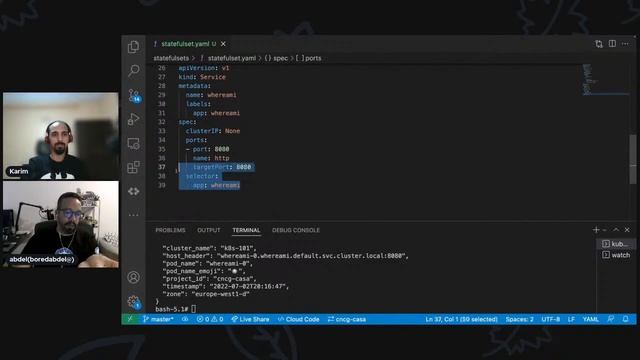Switch to the Problems panel tab
Viewport: 640px width, 360px height.
tap(170, 230)
